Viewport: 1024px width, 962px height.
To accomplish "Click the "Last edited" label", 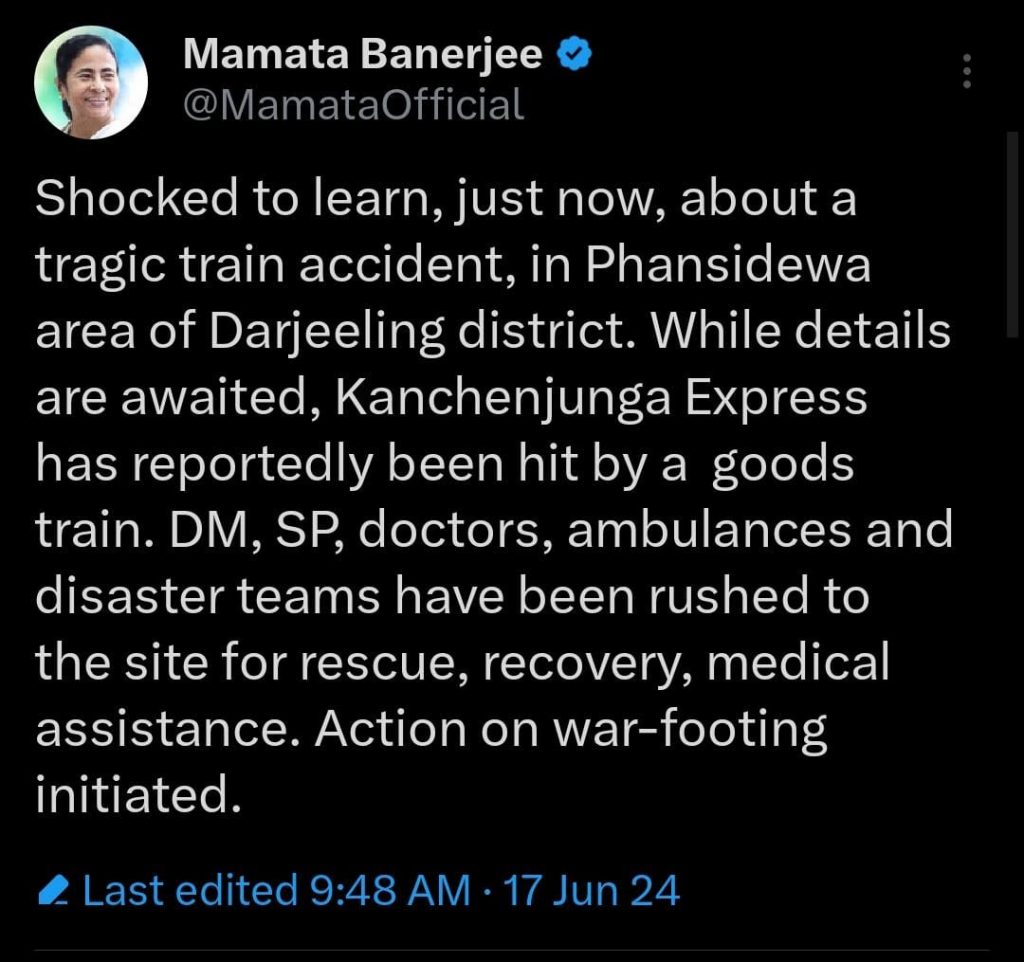I will (189, 889).
